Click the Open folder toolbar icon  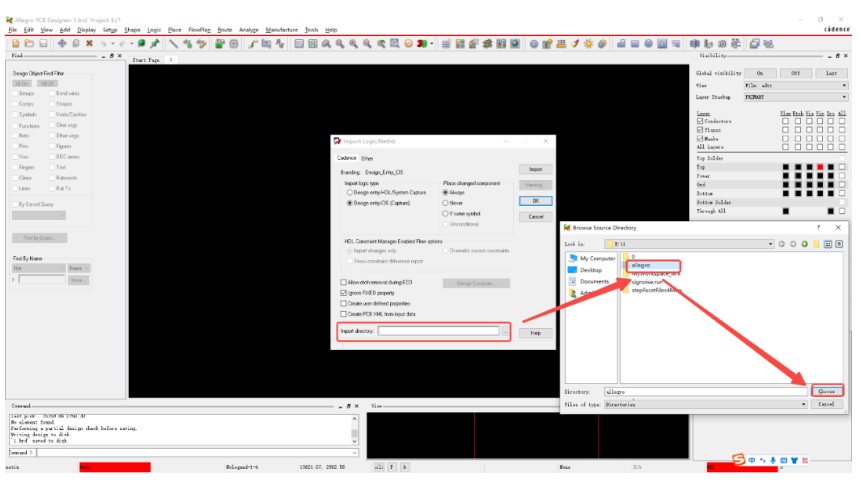click(x=29, y=43)
